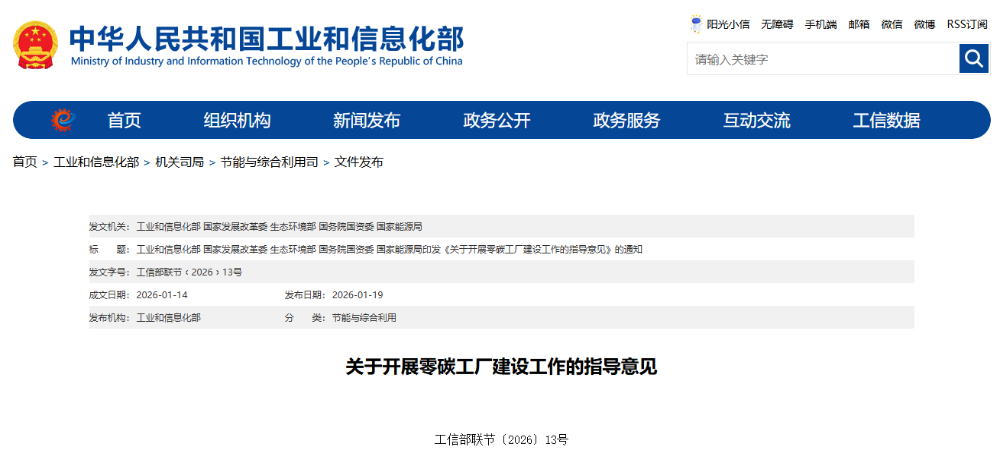Open the 阳光小信 robot assistant icon
The width and height of the screenshot is (1000, 469).
click(x=696, y=24)
